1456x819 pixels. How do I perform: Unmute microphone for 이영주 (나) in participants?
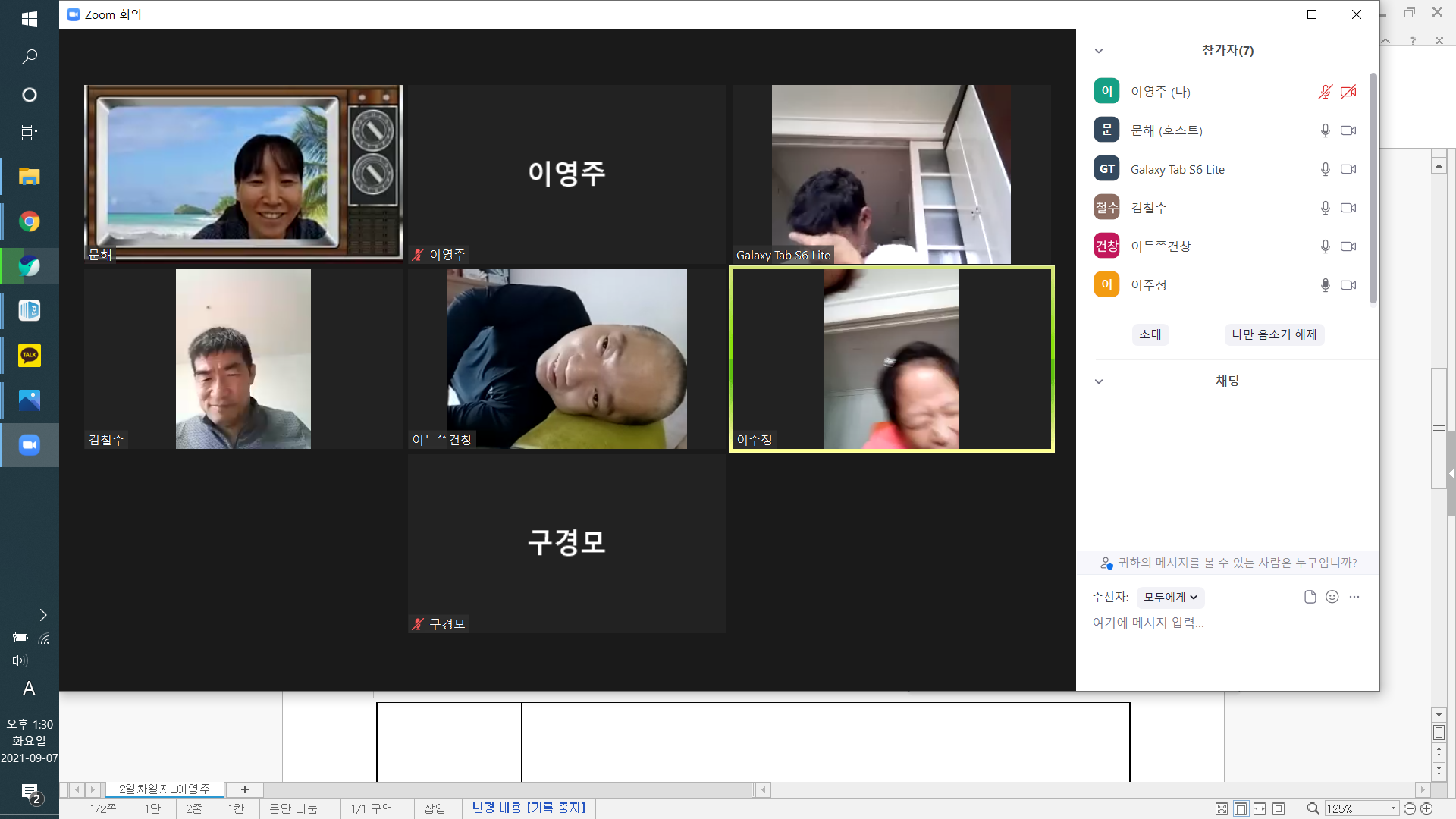[x=1325, y=92]
